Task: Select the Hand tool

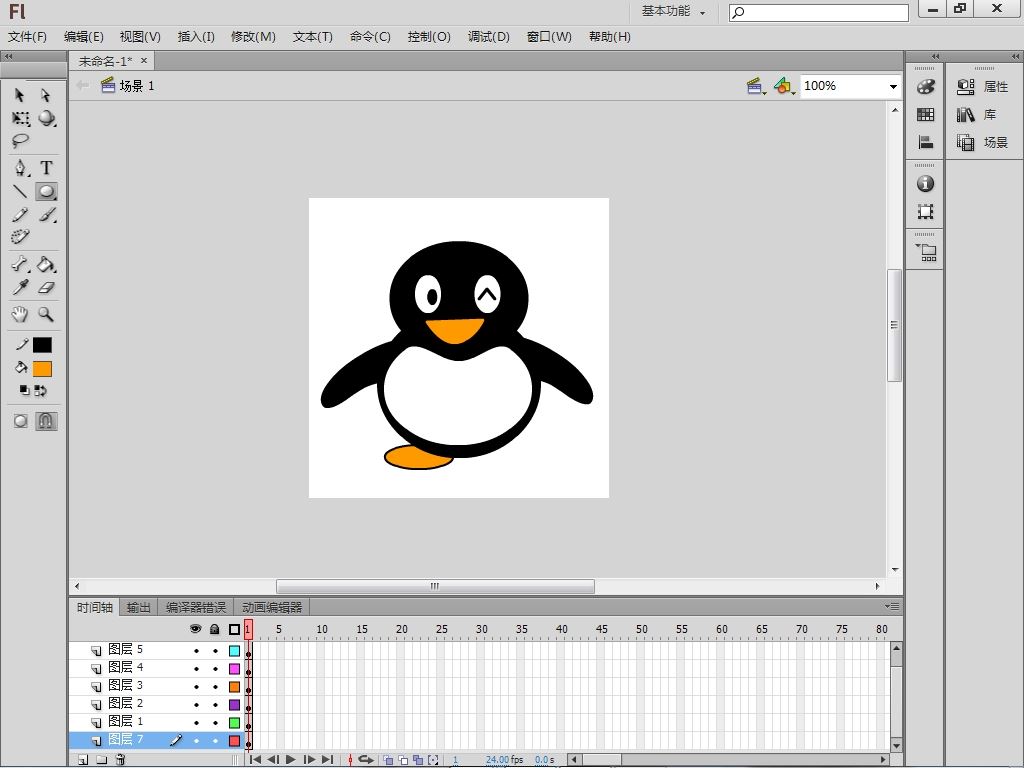Action: coord(20,315)
